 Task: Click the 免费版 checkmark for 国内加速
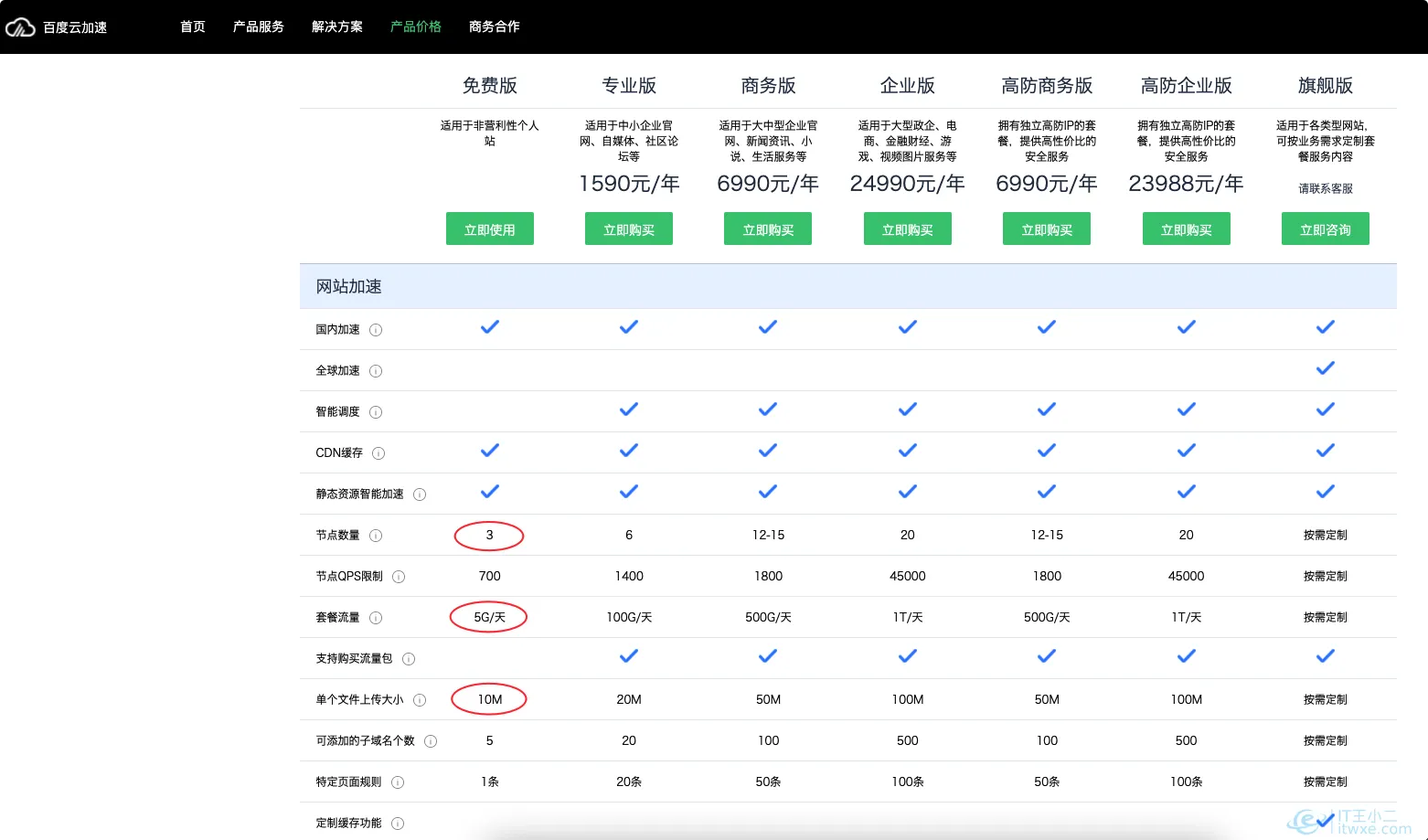click(x=489, y=326)
